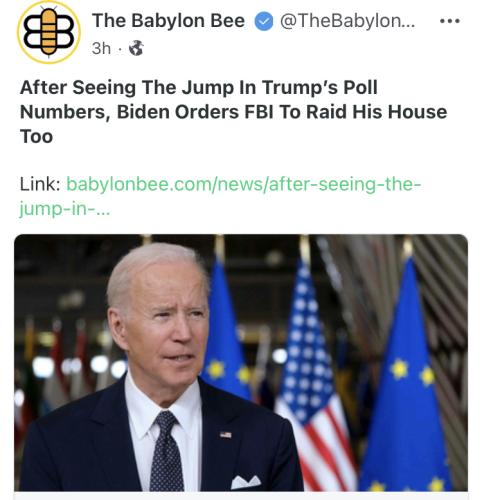The width and height of the screenshot is (482, 500).
Task: Click the globe public-audience icon
Action: pos(136,48)
